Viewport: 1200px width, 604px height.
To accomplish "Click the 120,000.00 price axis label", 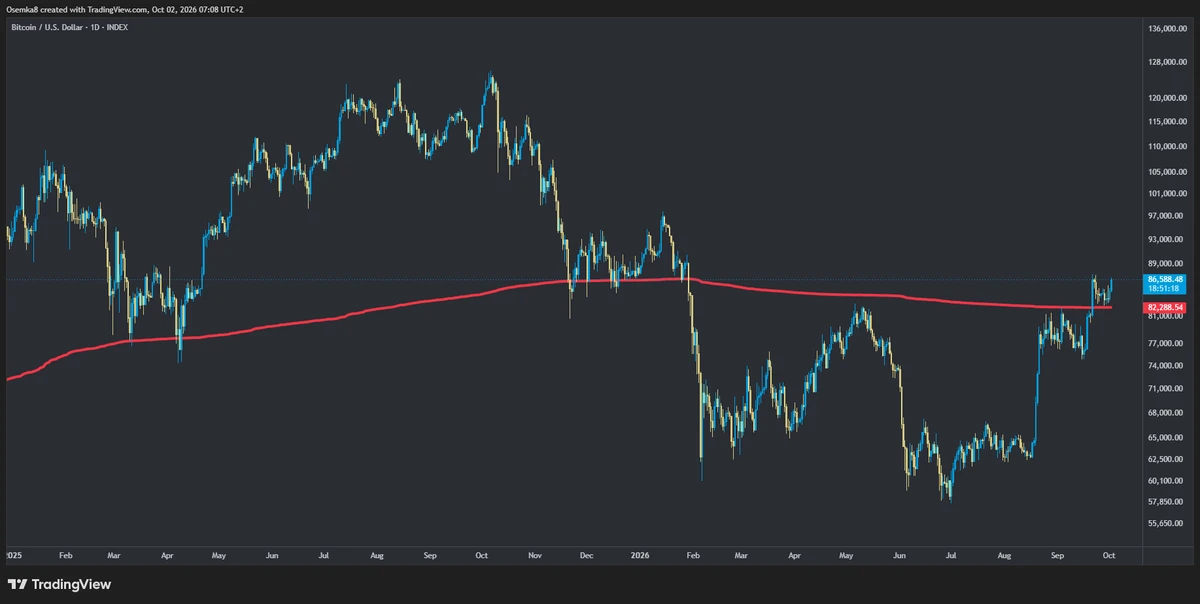I will click(x=1169, y=100).
